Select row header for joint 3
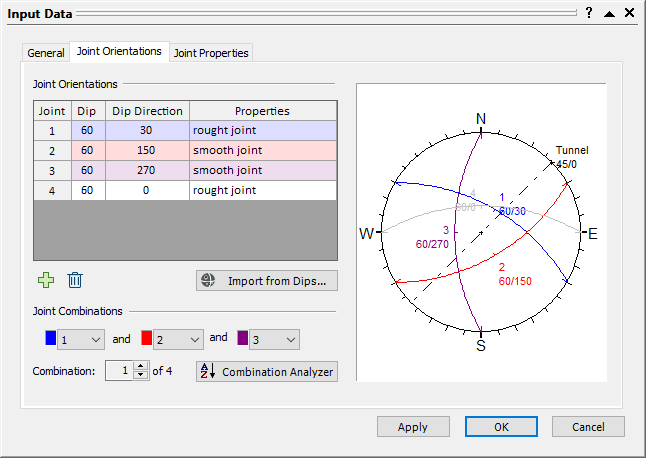 pos(52,171)
